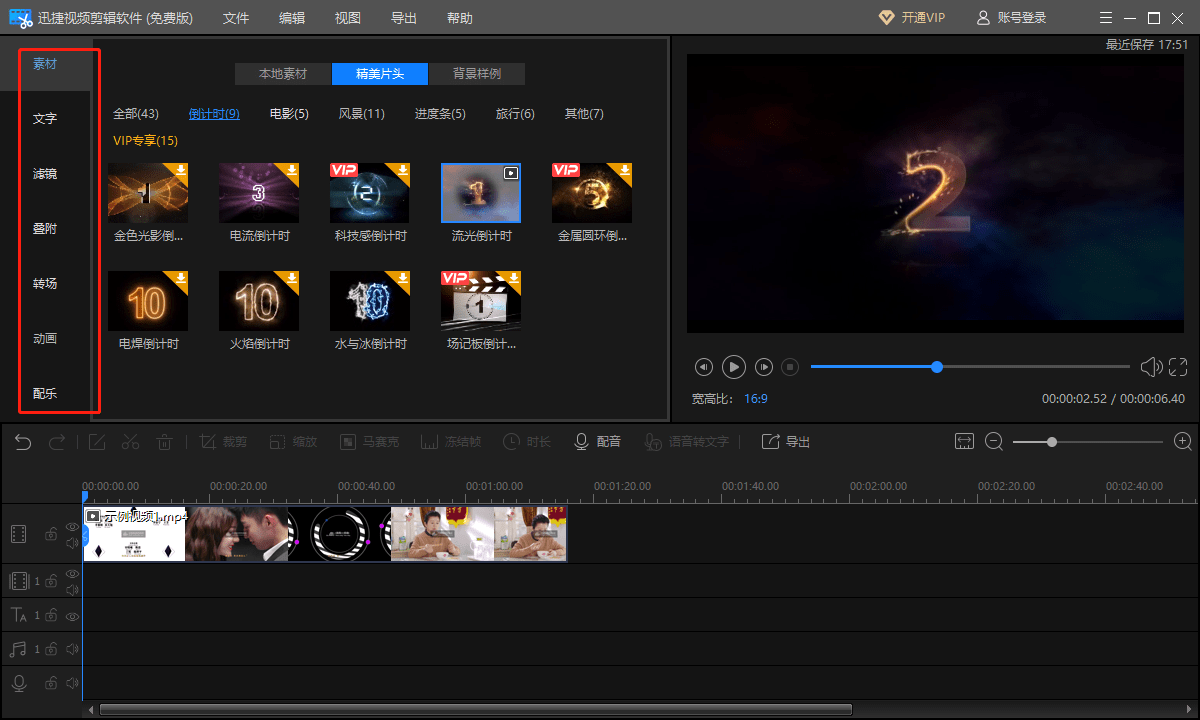Open the 文件 menu
1200x720 pixels.
(236, 18)
